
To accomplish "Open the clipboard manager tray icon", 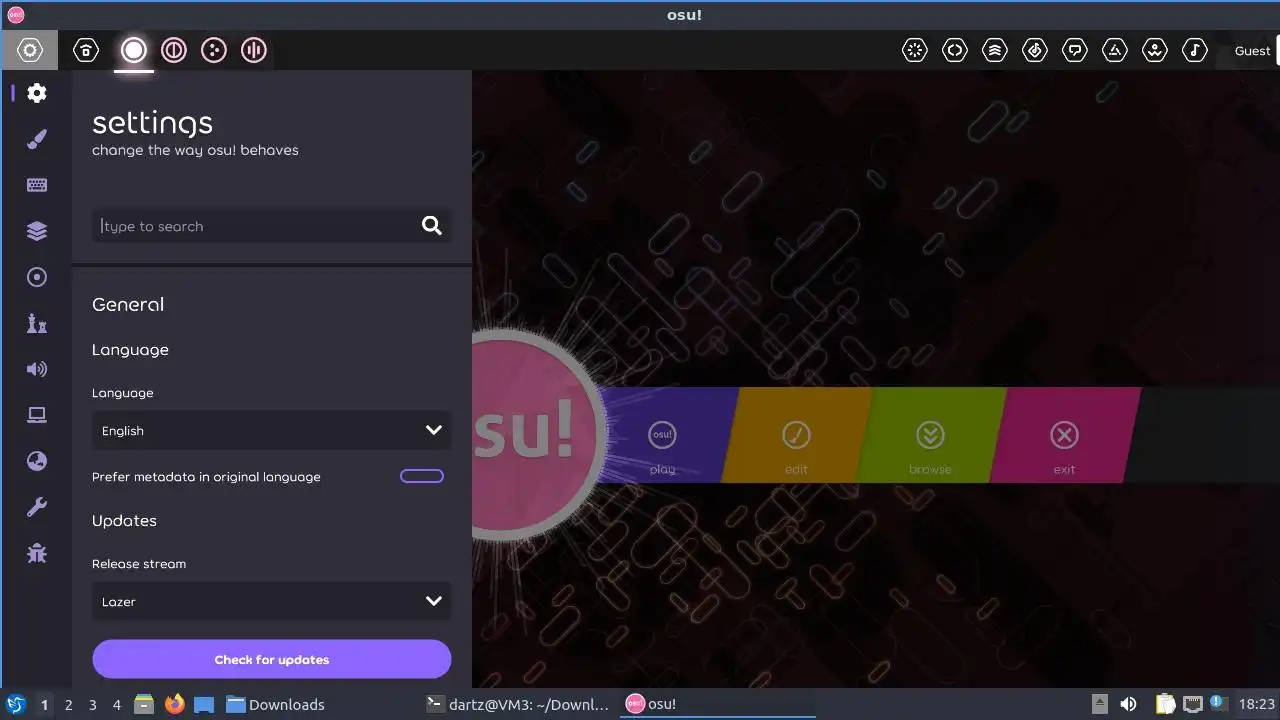I will [x=1165, y=704].
